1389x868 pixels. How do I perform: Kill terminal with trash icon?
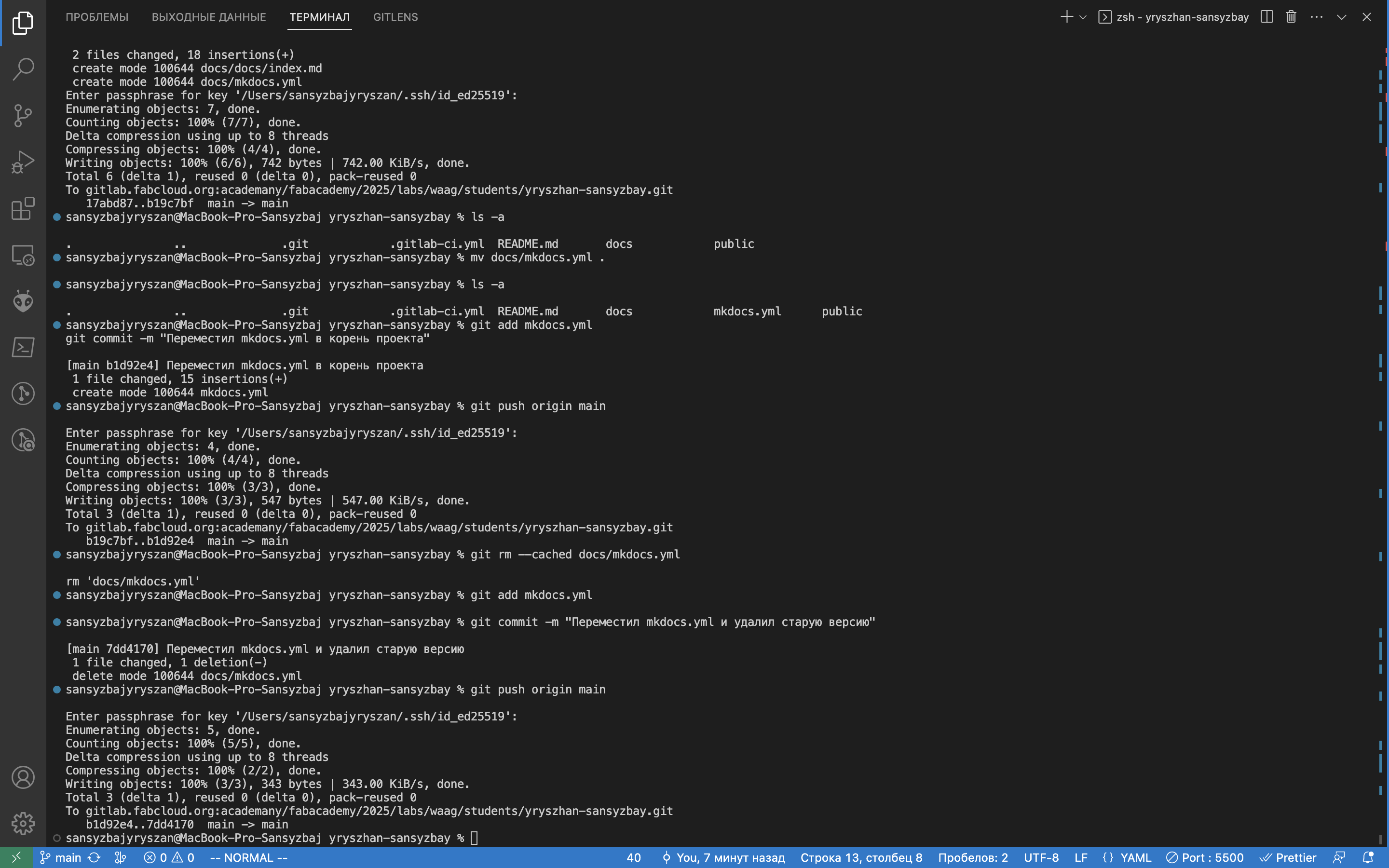[x=1291, y=17]
